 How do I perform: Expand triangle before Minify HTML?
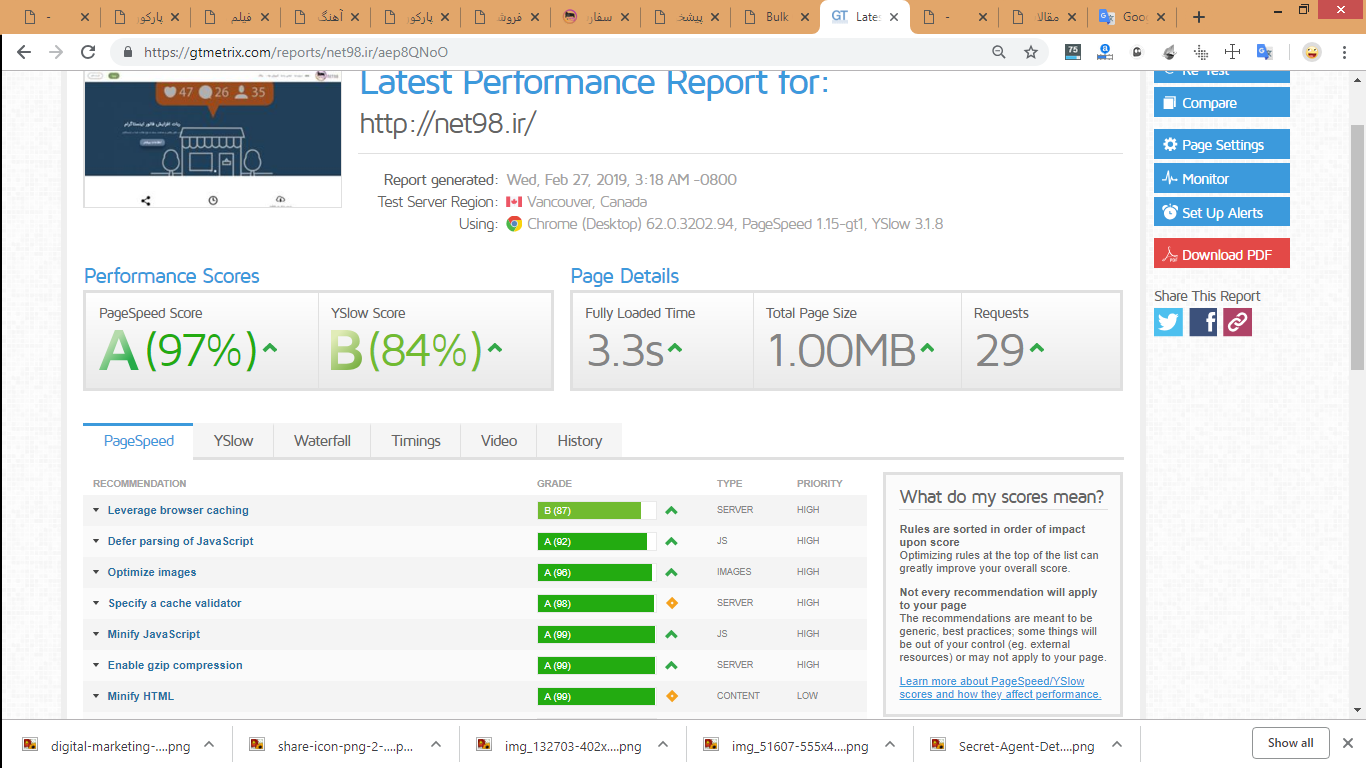[96, 696]
